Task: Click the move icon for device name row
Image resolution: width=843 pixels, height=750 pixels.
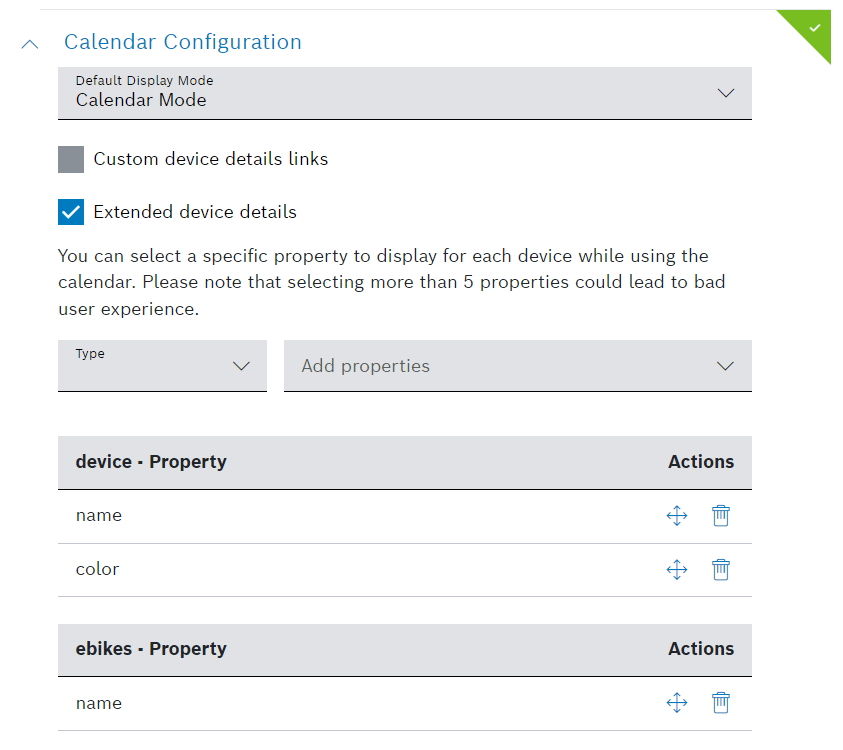Action: pyautogui.click(x=677, y=516)
